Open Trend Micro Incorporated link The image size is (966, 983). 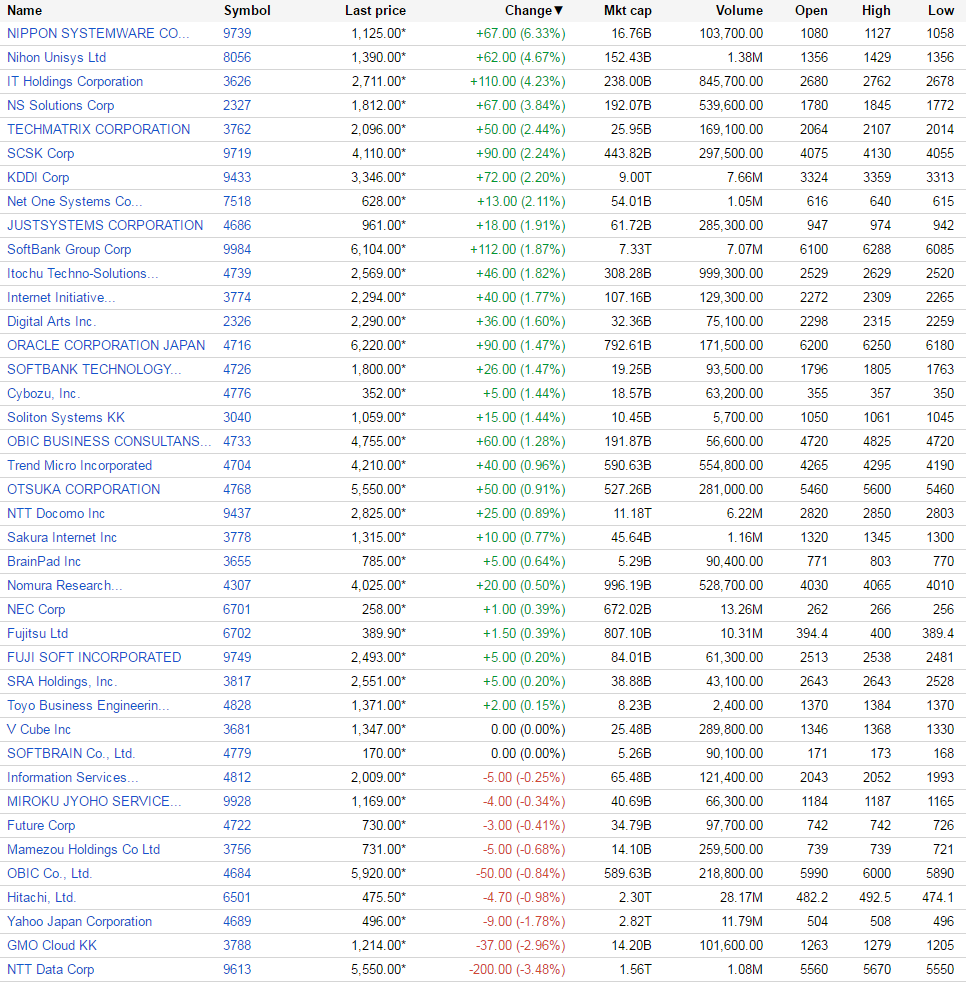tap(80, 465)
